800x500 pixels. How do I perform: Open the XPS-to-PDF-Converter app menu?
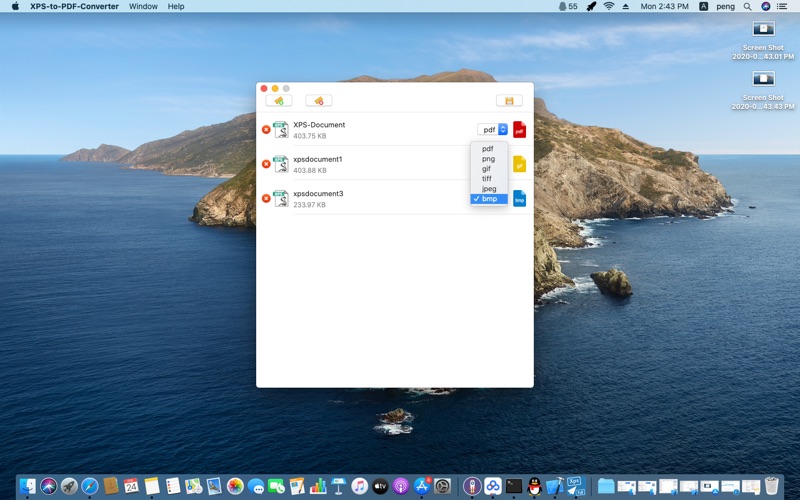pos(74,6)
